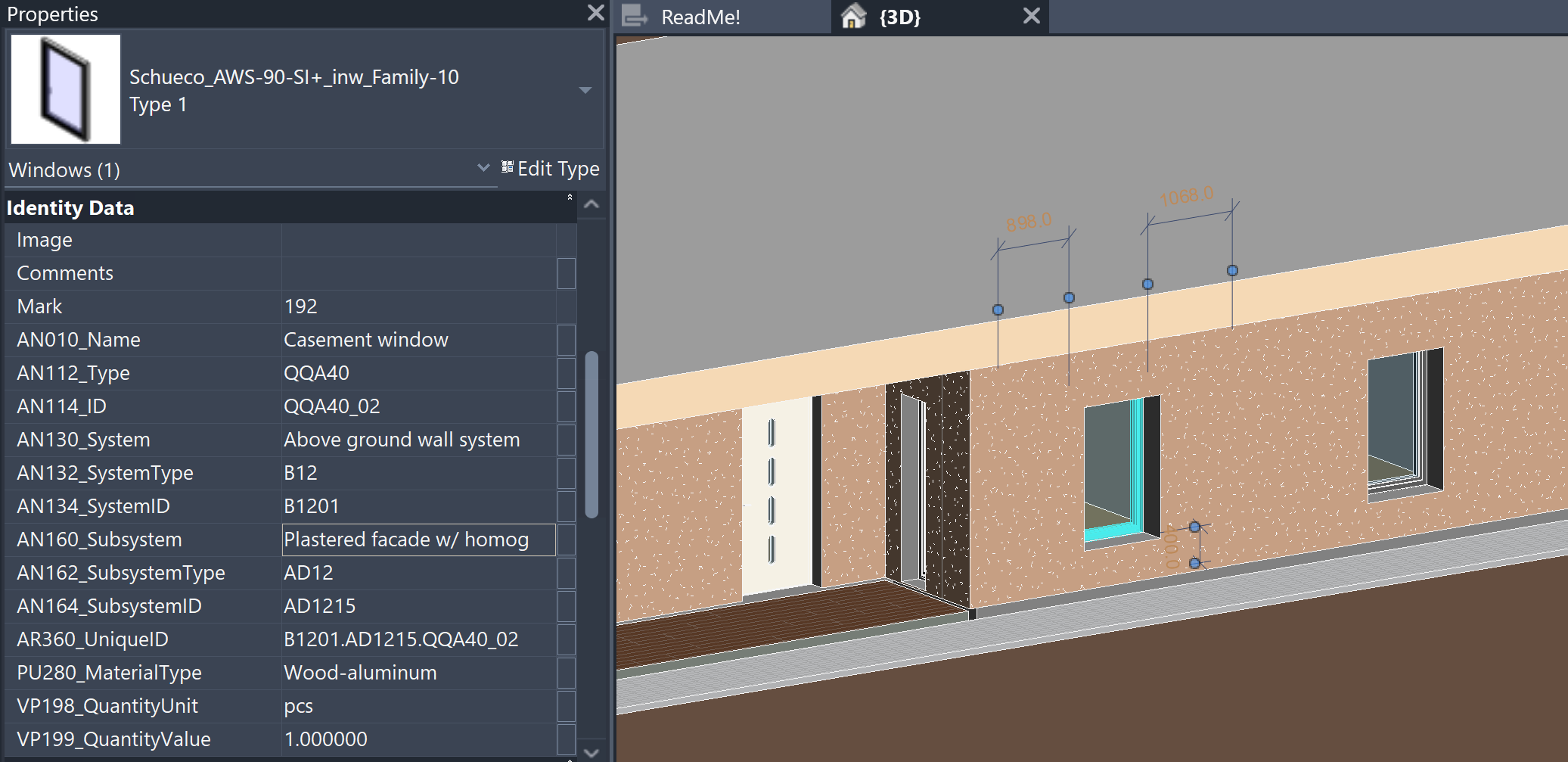The height and width of the screenshot is (762, 1568).
Task: Collapse the Identity Data section
Action: (x=569, y=198)
